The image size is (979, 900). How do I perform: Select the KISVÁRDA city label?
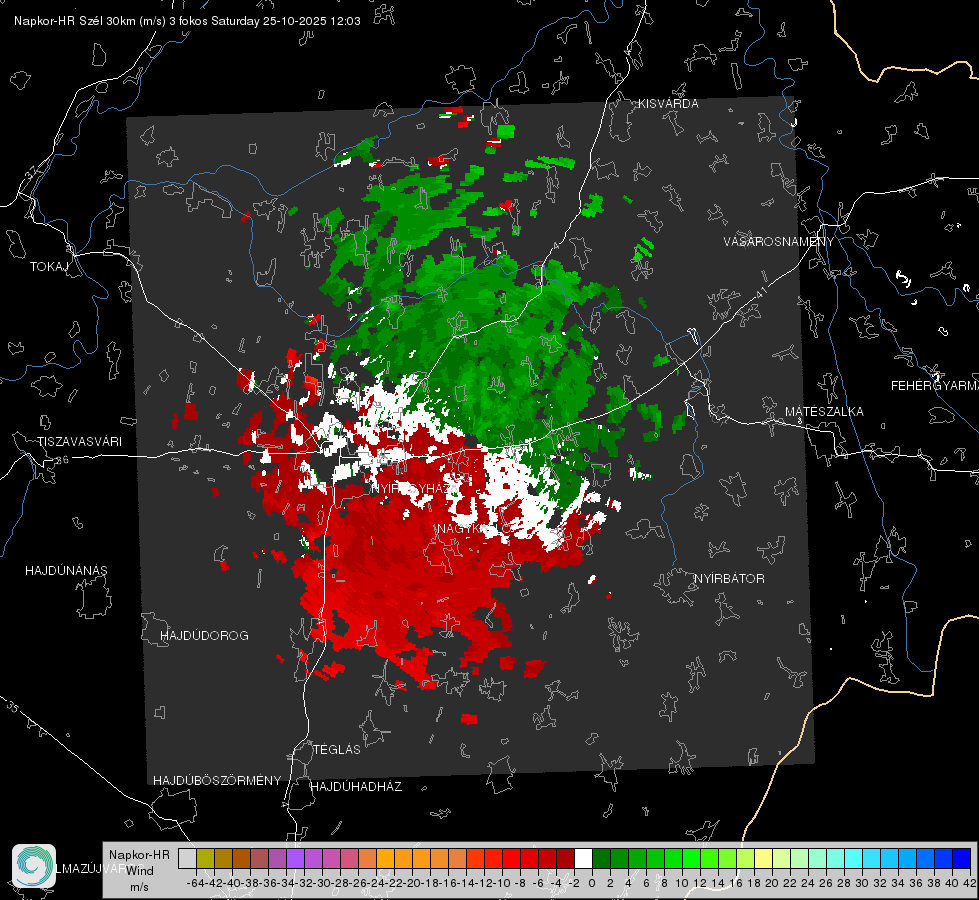pyautogui.click(x=668, y=104)
